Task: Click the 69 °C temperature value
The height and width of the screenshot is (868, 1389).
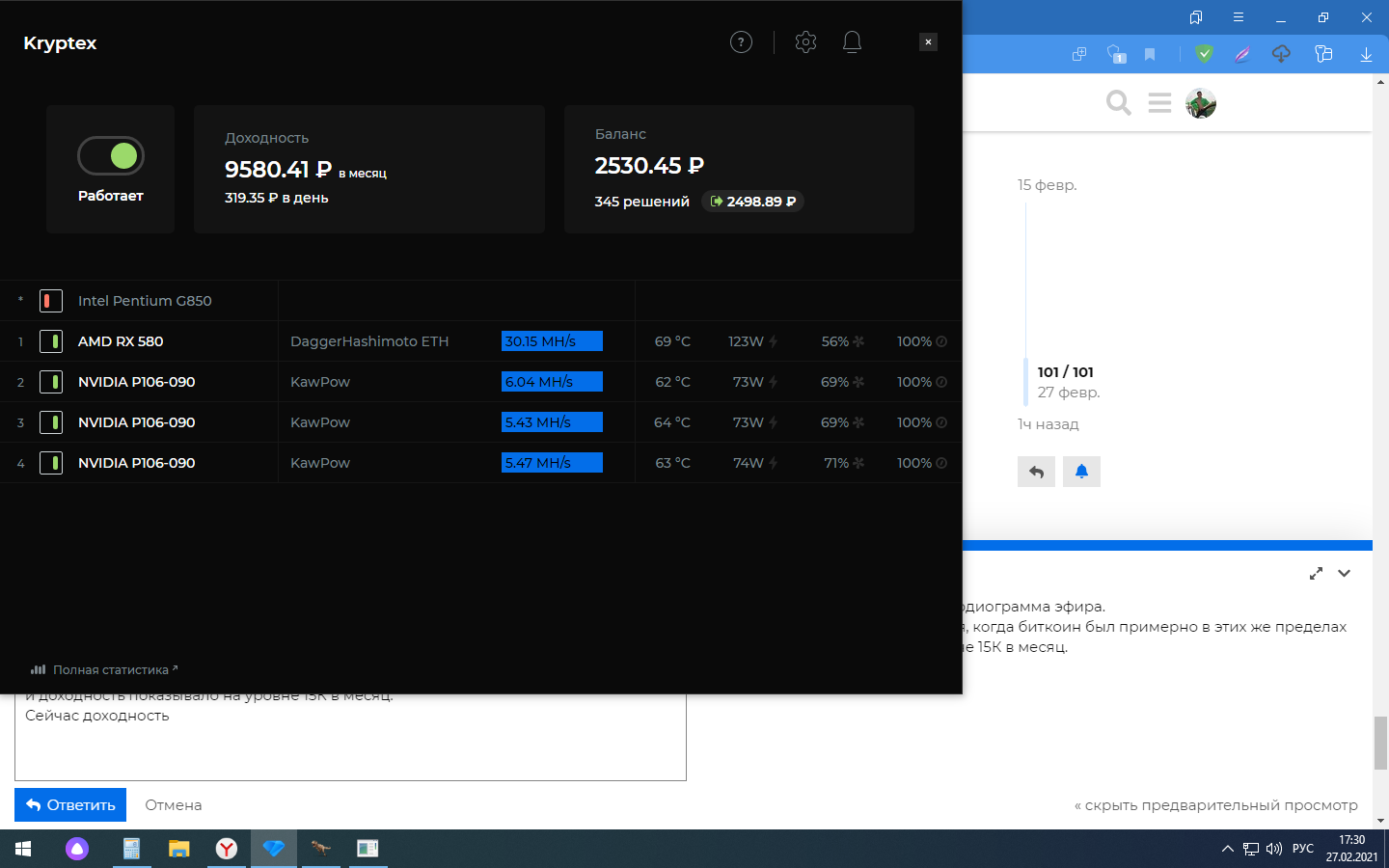Action: tap(672, 341)
